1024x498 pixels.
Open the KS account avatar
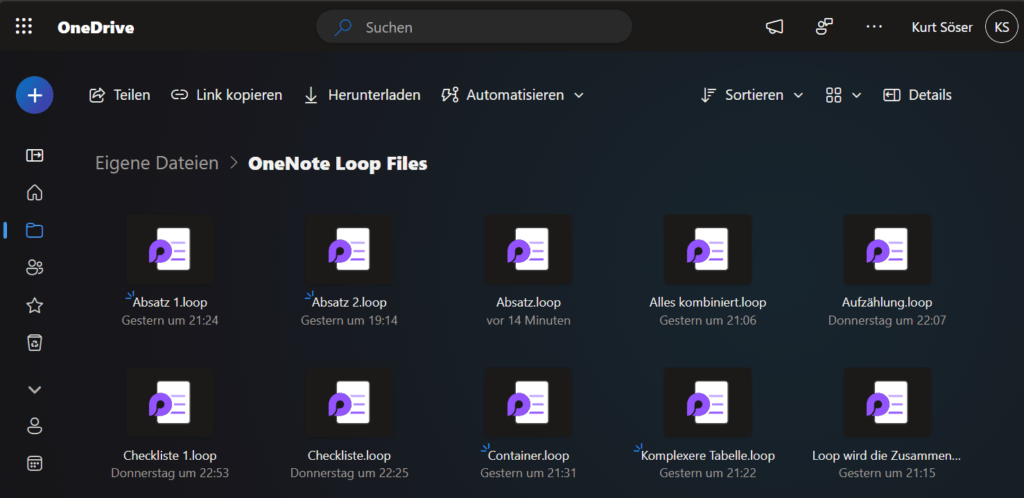pos(1002,27)
